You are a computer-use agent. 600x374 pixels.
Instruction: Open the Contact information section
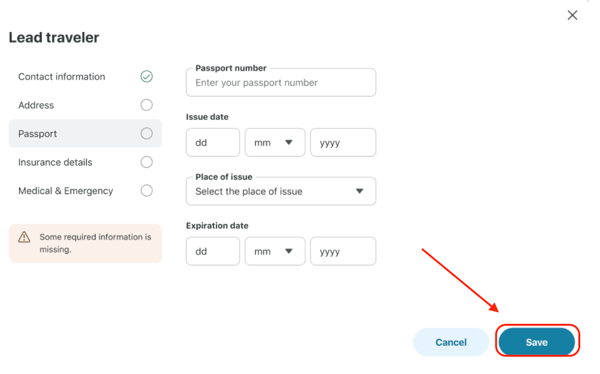pos(85,77)
